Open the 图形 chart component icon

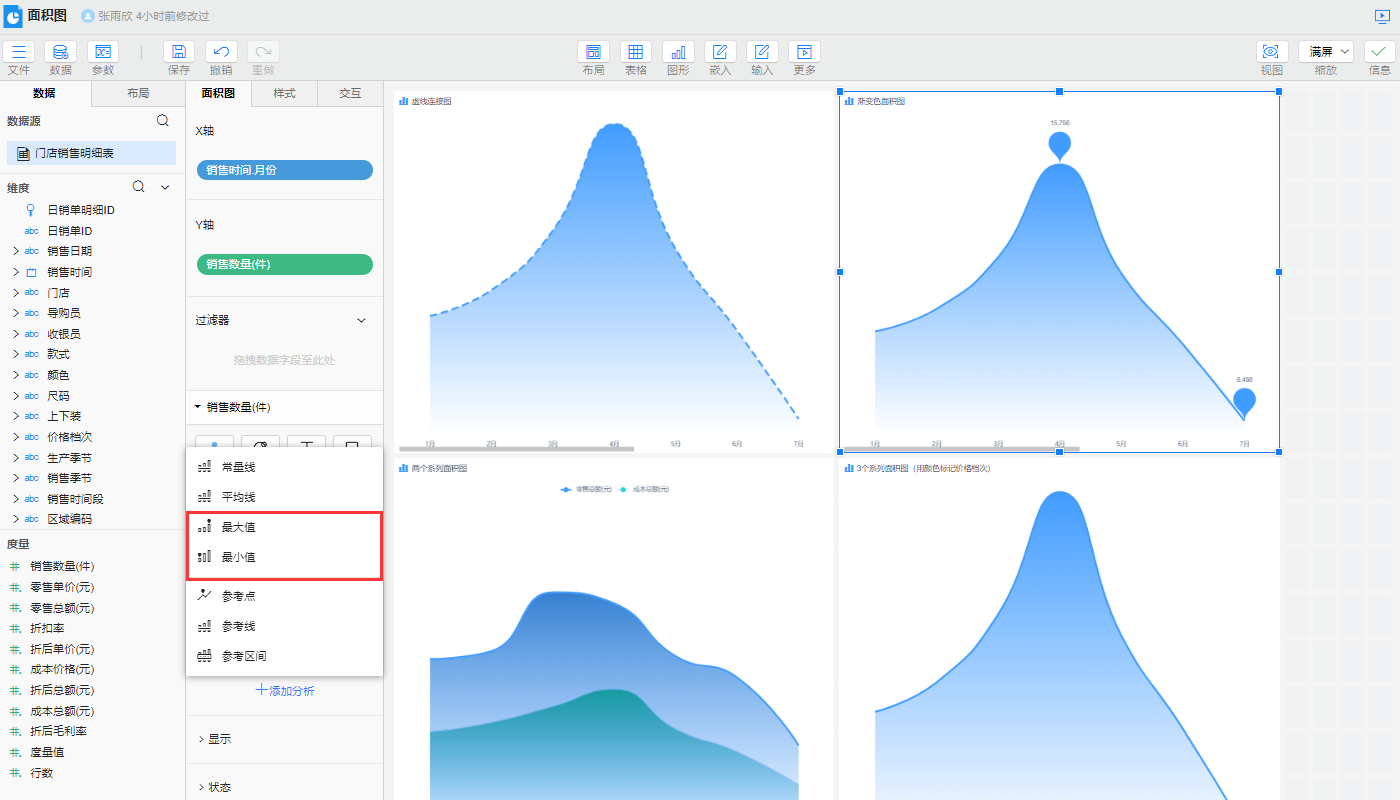(678, 52)
